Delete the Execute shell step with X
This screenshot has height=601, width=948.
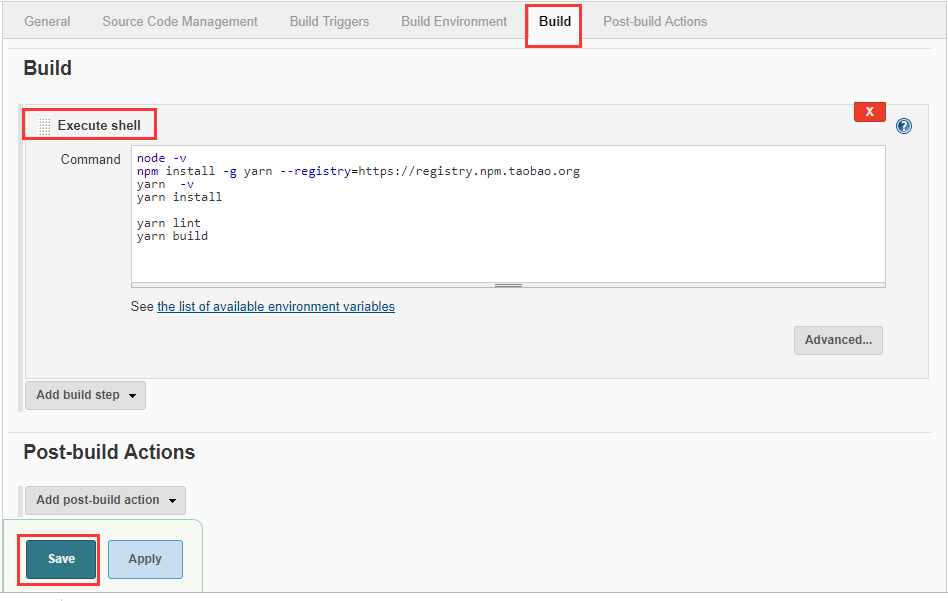tap(869, 112)
